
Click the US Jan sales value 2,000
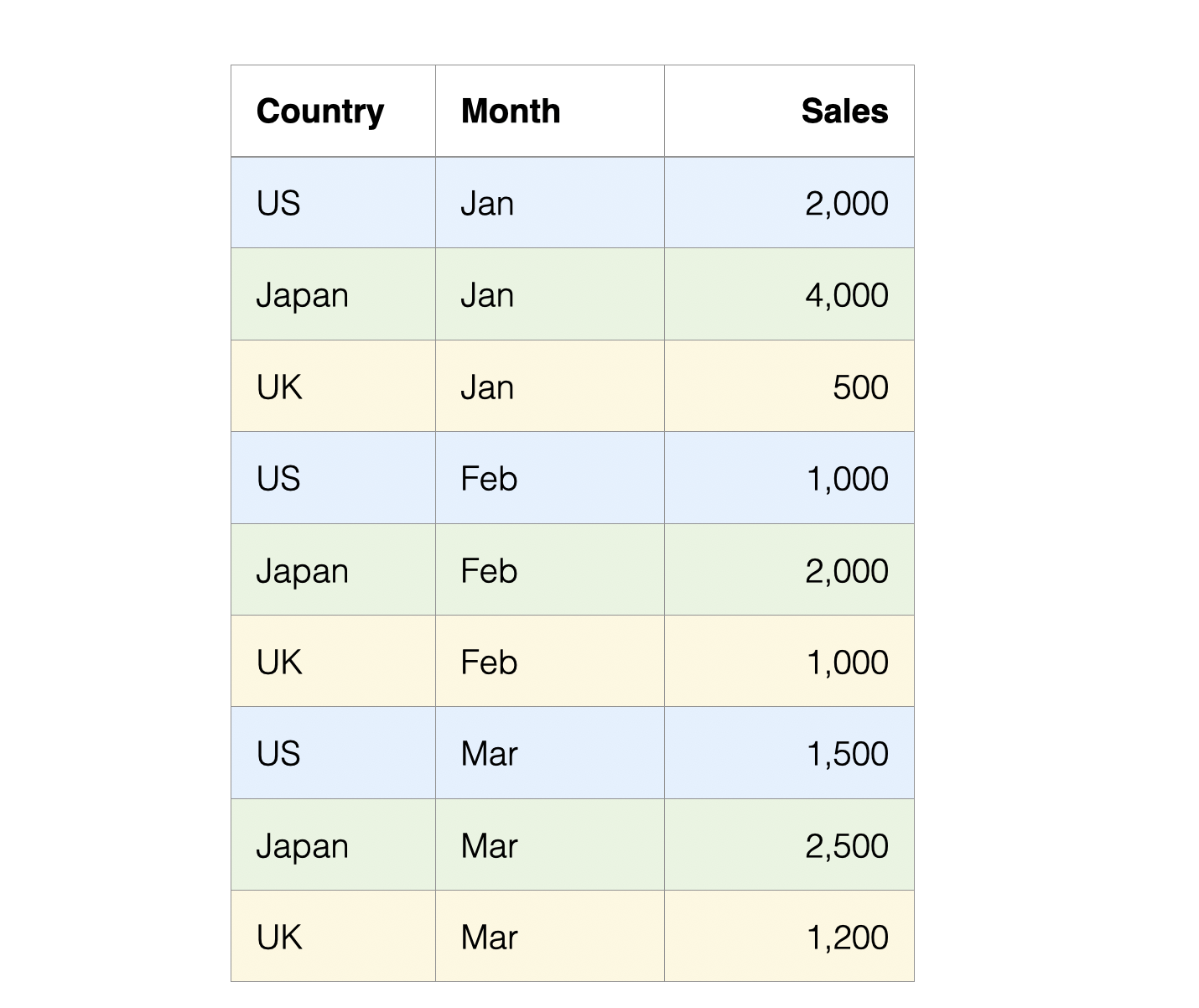[x=789, y=203]
